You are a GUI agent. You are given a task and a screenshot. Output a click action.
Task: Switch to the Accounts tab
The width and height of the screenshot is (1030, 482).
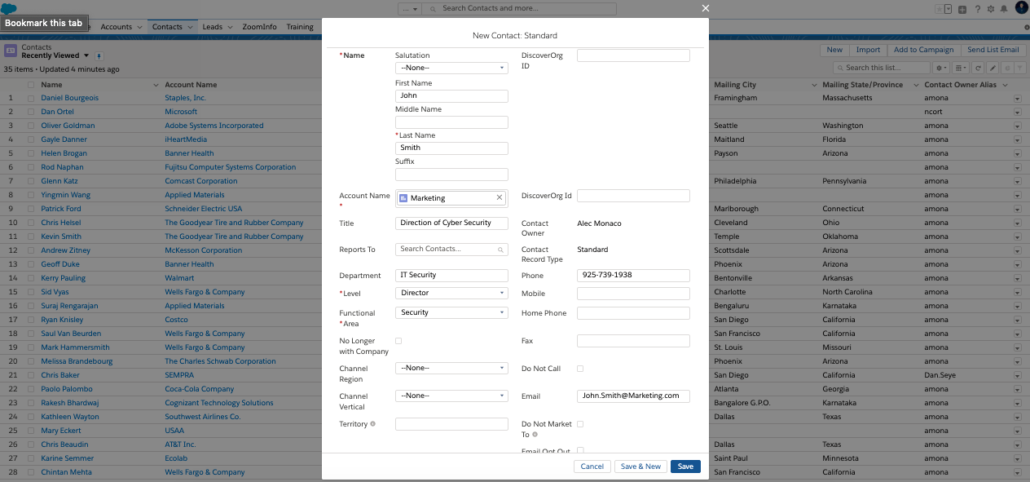116,27
